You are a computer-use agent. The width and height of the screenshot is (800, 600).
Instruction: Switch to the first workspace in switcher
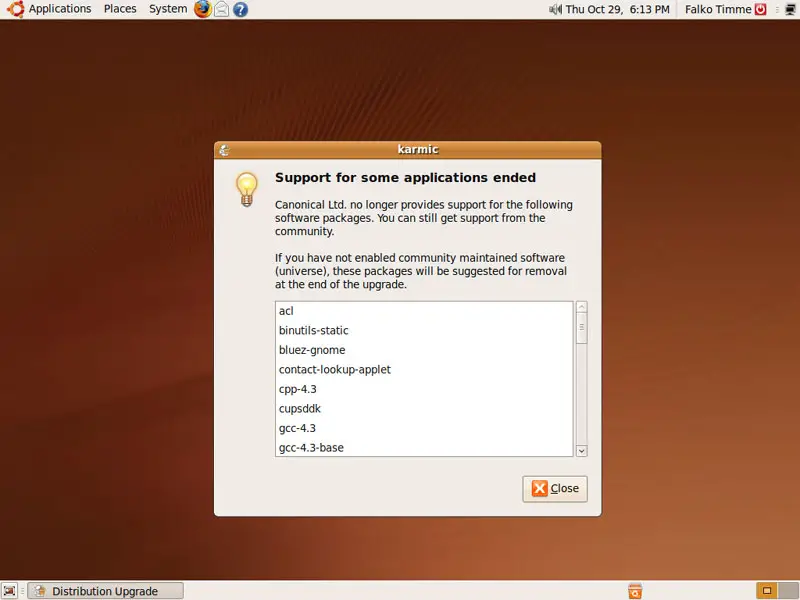point(766,591)
